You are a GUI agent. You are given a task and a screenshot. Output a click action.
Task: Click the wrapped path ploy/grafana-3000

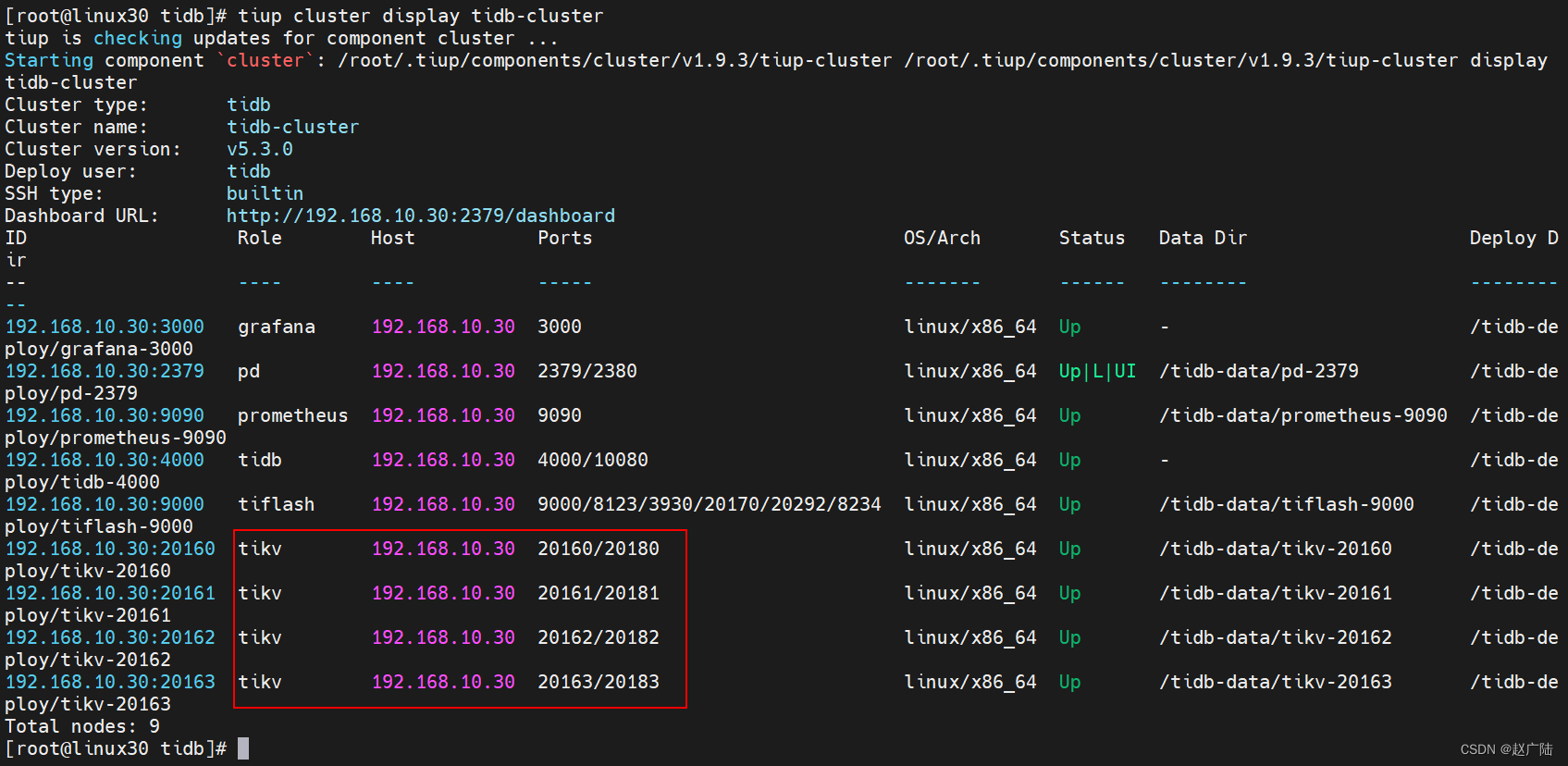click(99, 349)
